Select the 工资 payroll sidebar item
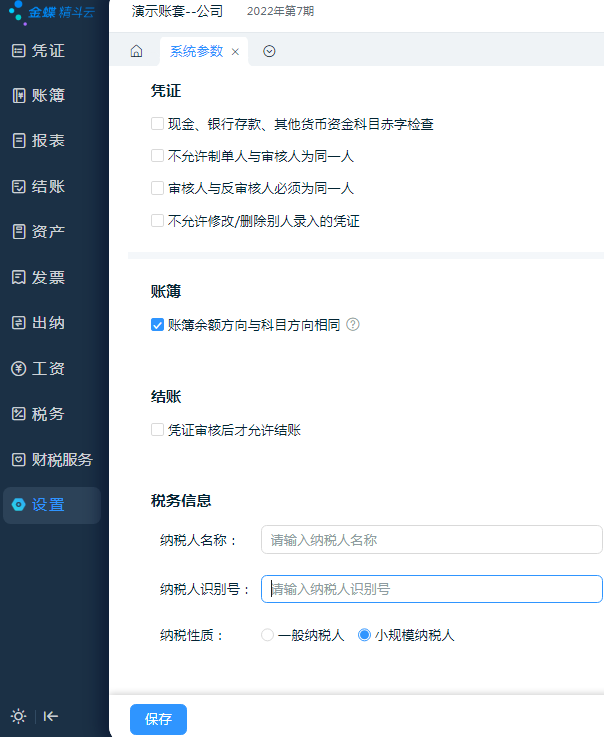 point(39,368)
